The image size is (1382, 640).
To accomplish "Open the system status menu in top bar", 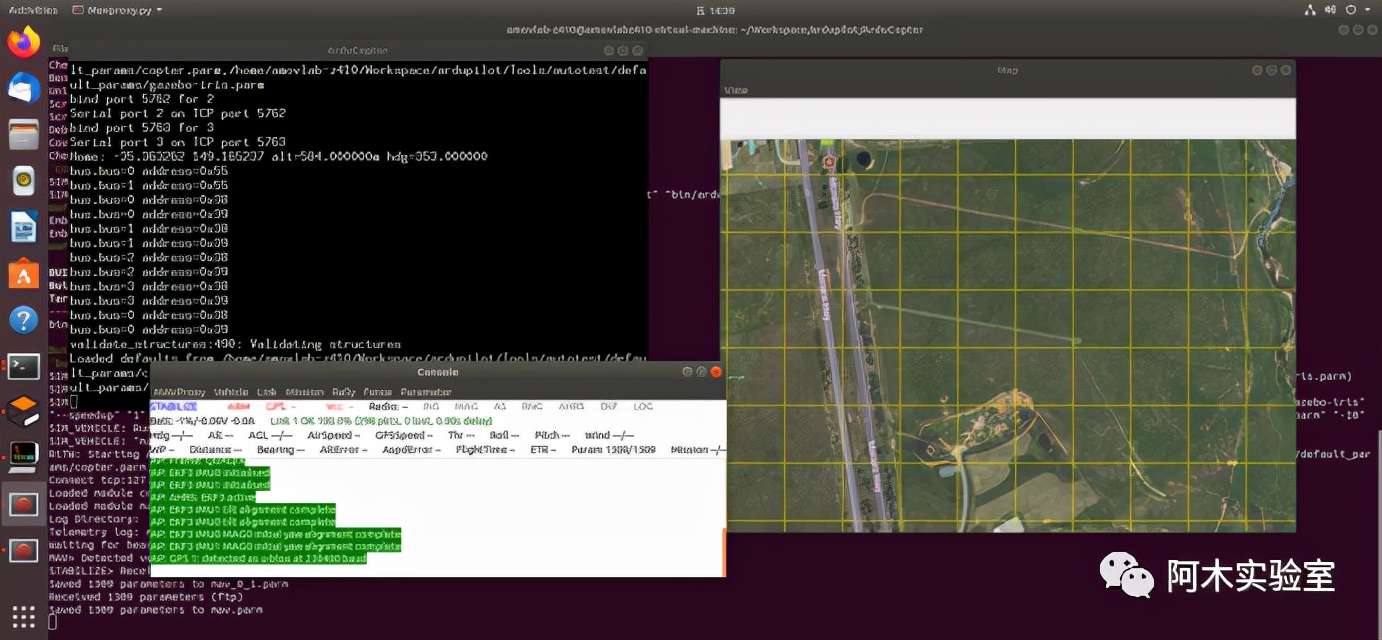I will coord(1352,10).
